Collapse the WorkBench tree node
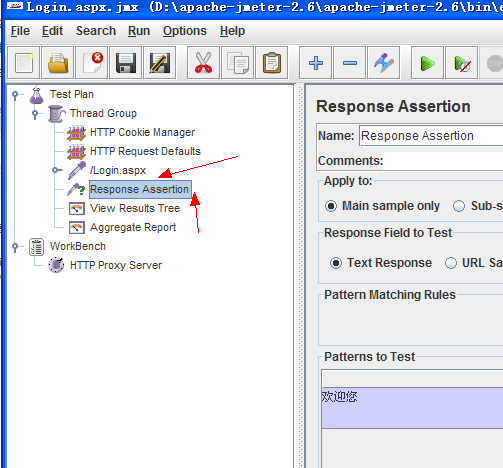This screenshot has height=468, width=503. point(15,247)
